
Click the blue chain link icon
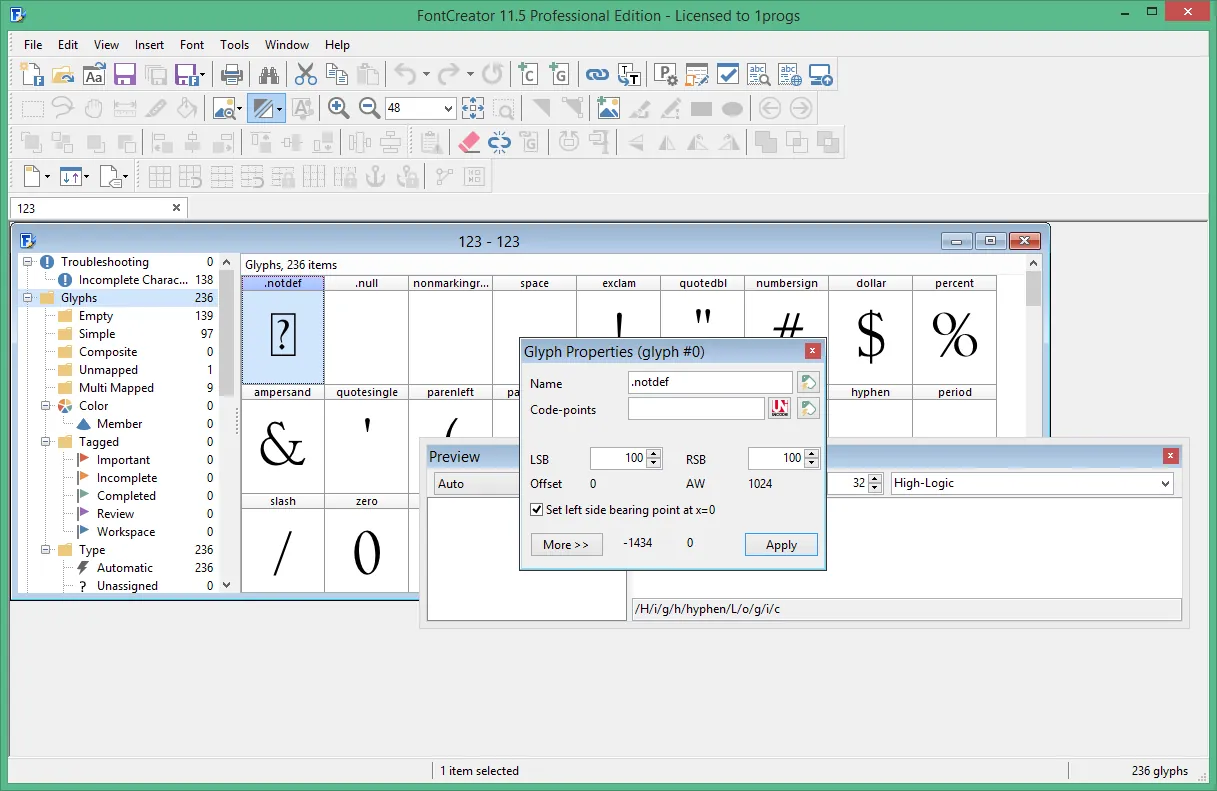click(x=597, y=74)
